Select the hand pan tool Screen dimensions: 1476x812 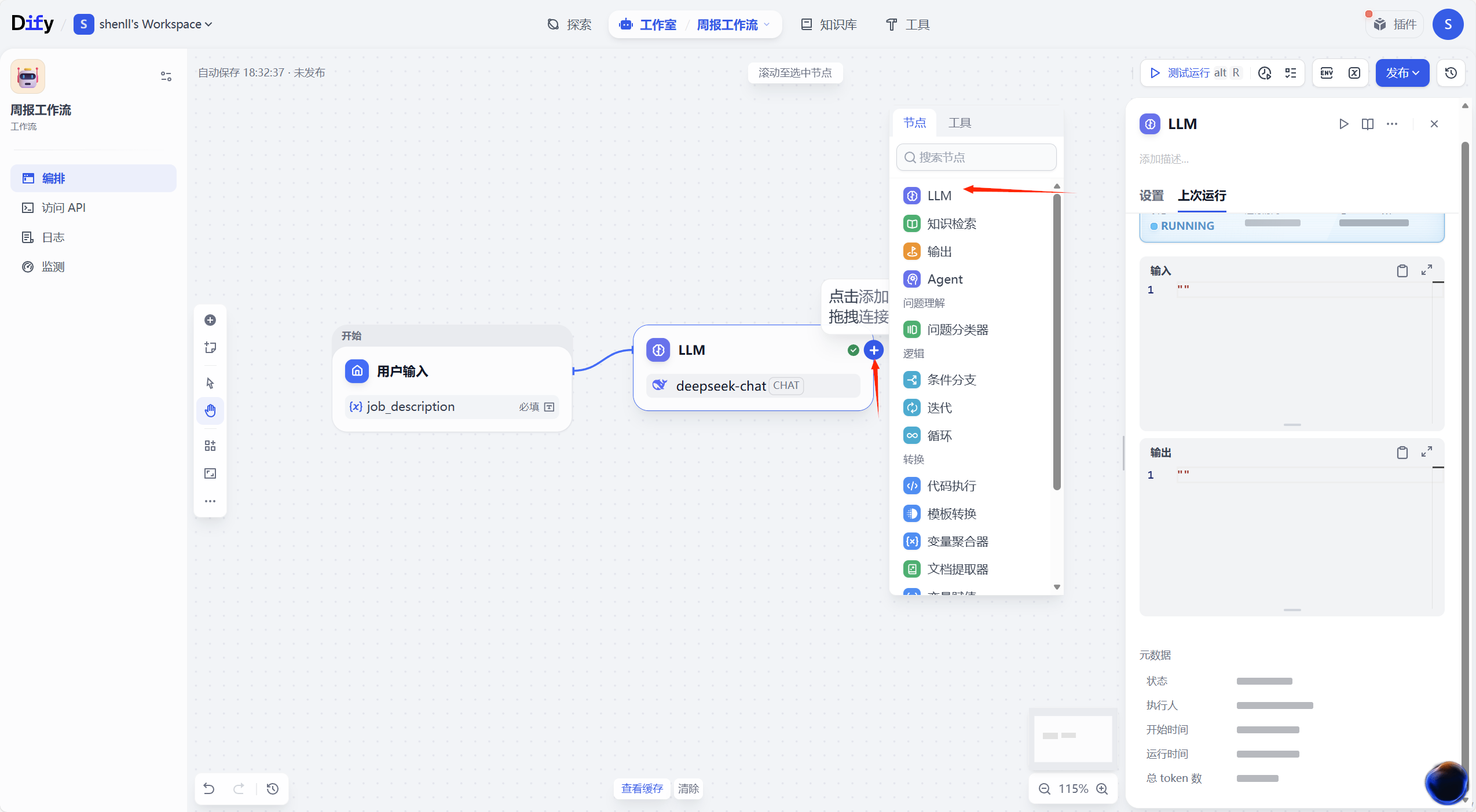(x=210, y=411)
